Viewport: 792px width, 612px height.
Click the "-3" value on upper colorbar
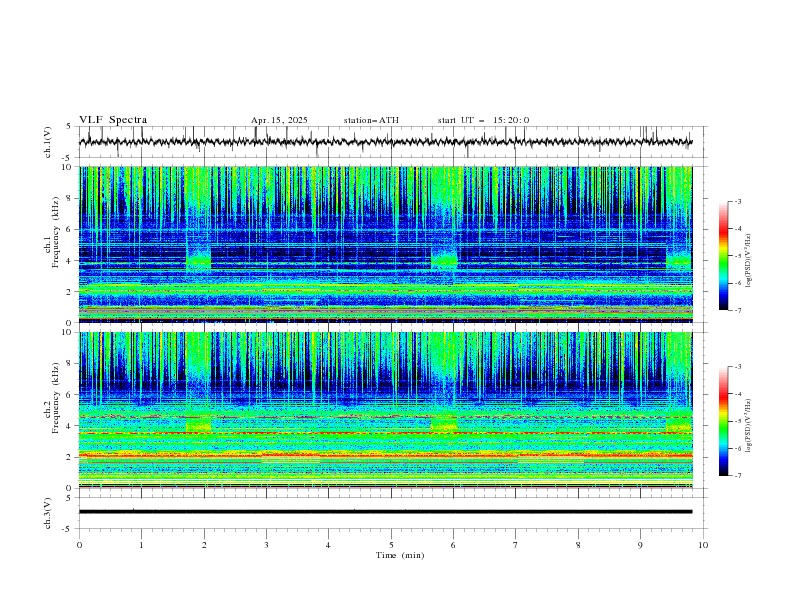click(x=737, y=201)
